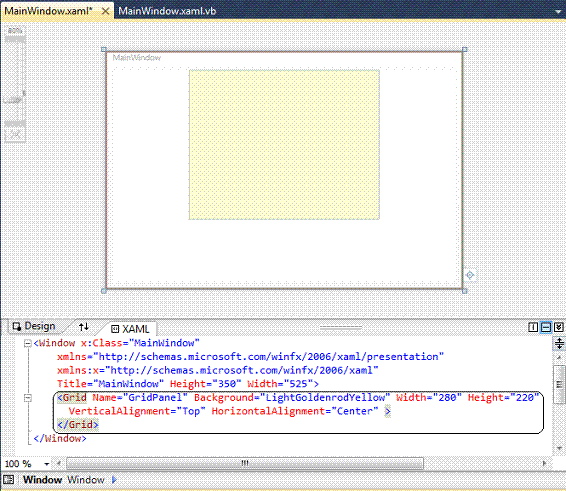The image size is (566, 491).
Task: Choose vertical split layout icon
Action: [533, 327]
